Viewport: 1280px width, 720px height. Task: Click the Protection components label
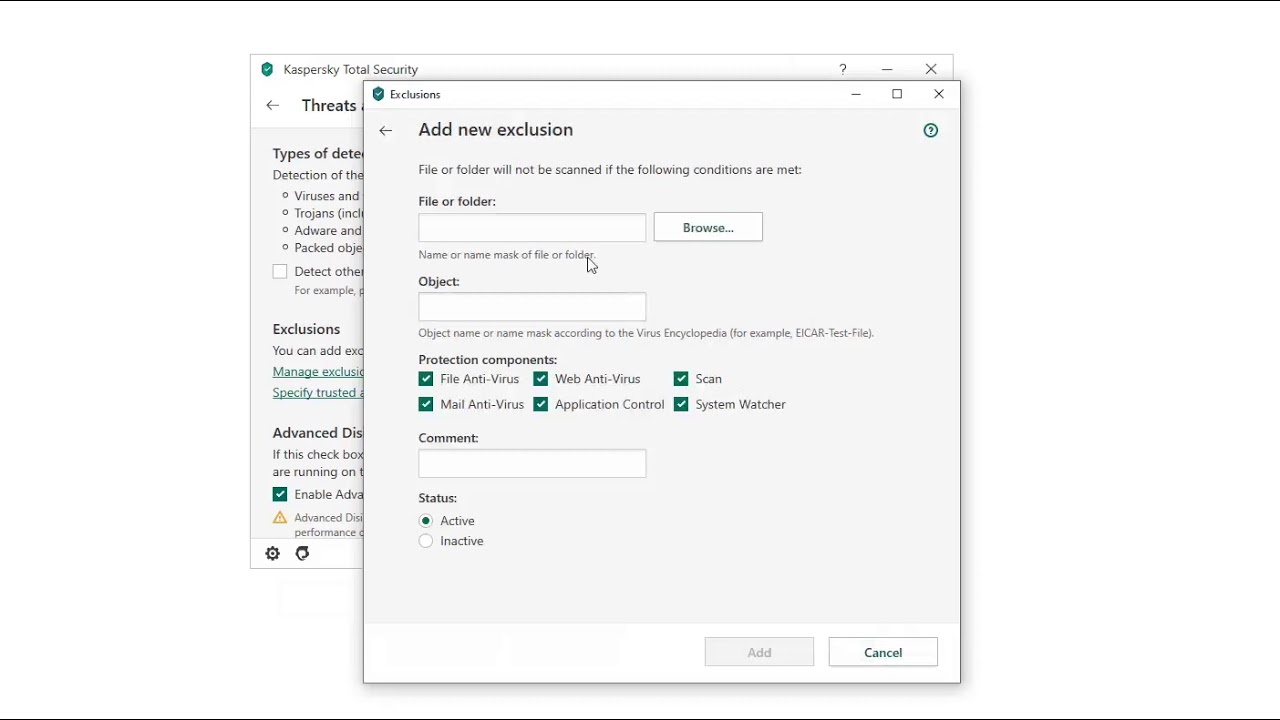coord(488,360)
